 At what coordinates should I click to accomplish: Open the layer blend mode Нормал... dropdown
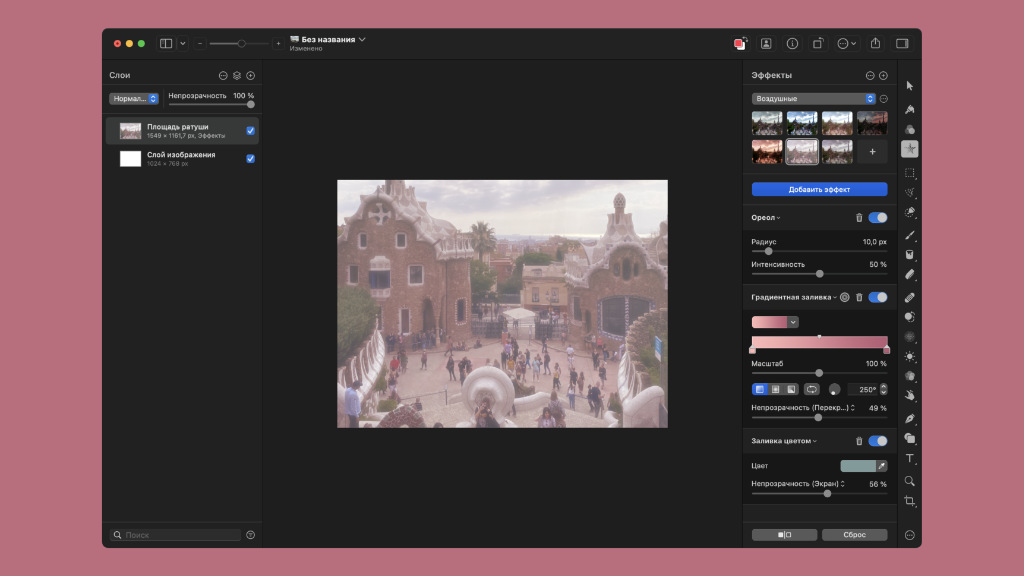134,99
